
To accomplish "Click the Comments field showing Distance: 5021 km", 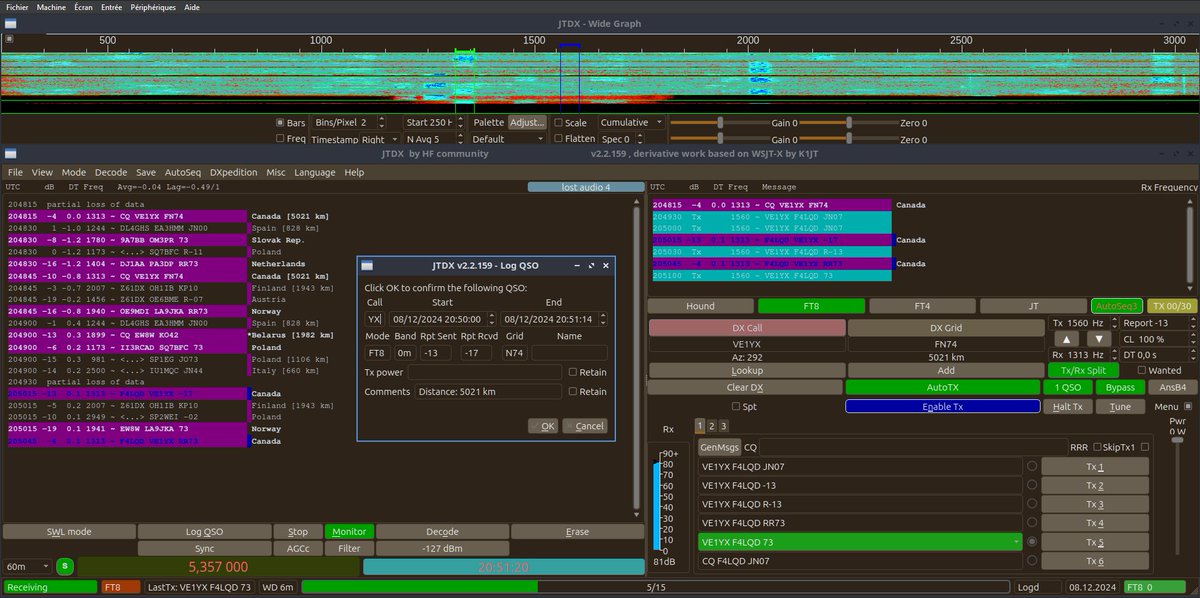I will (488, 392).
